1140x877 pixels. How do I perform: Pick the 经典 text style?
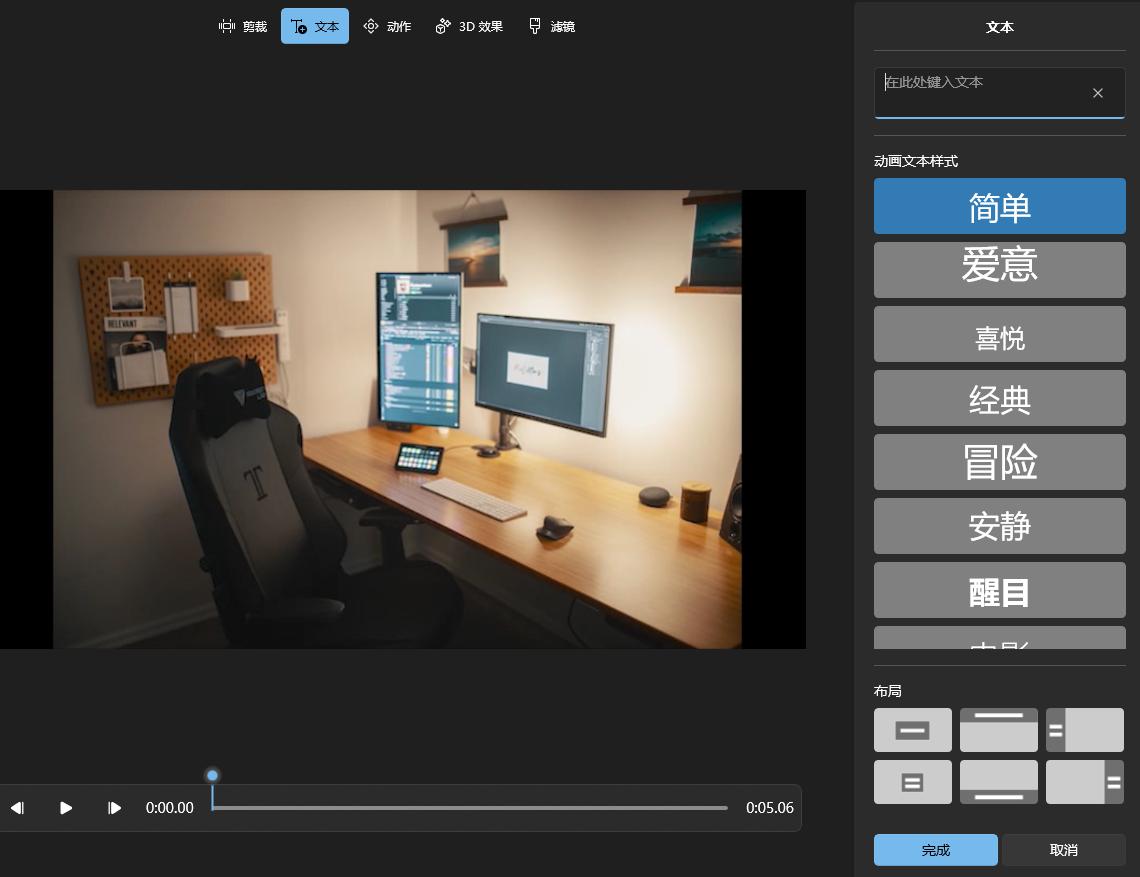(x=999, y=398)
